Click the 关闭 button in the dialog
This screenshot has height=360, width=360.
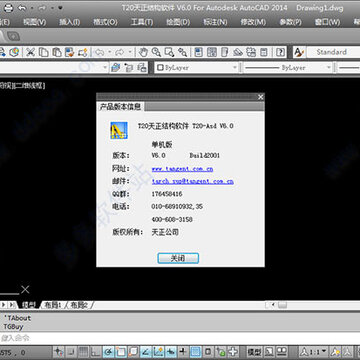[178, 258]
